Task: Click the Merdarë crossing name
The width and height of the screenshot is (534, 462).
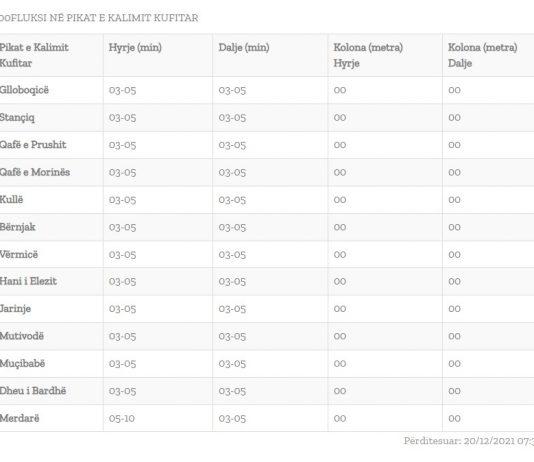Action: point(19,418)
